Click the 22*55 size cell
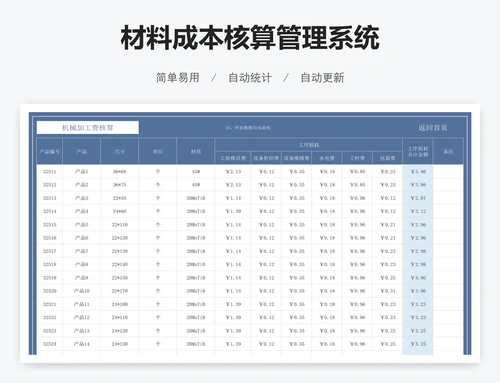Viewport: 500px width, 383px height. click(x=119, y=198)
